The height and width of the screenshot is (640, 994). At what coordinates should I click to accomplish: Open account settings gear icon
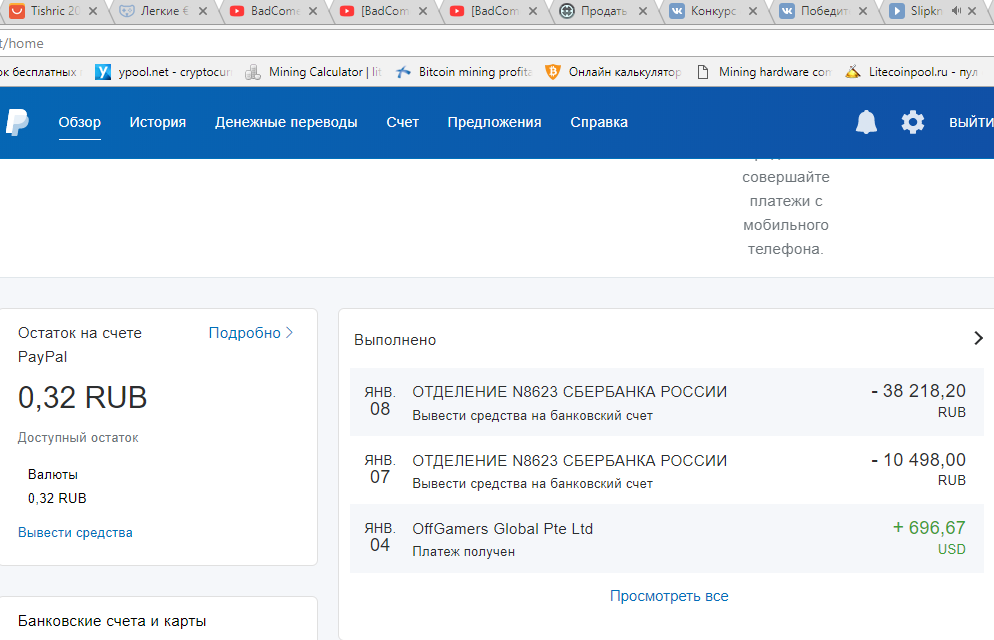[913, 122]
